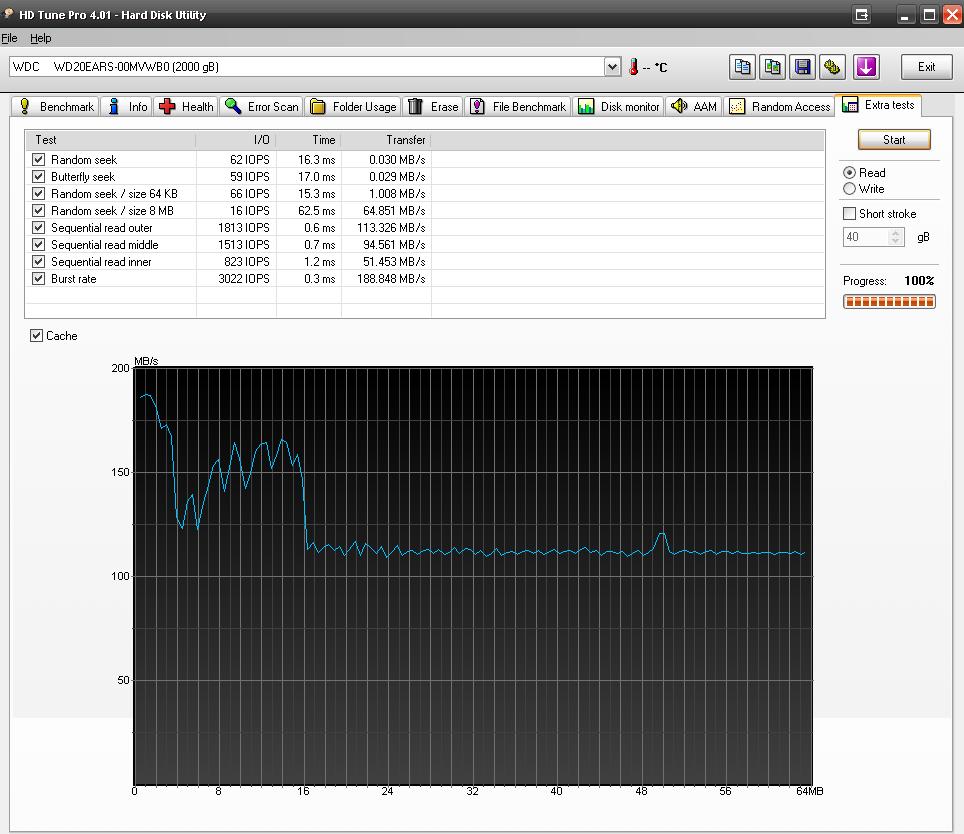The width and height of the screenshot is (964, 834).
Task: Click the blue Info tab icon
Action: tap(114, 106)
